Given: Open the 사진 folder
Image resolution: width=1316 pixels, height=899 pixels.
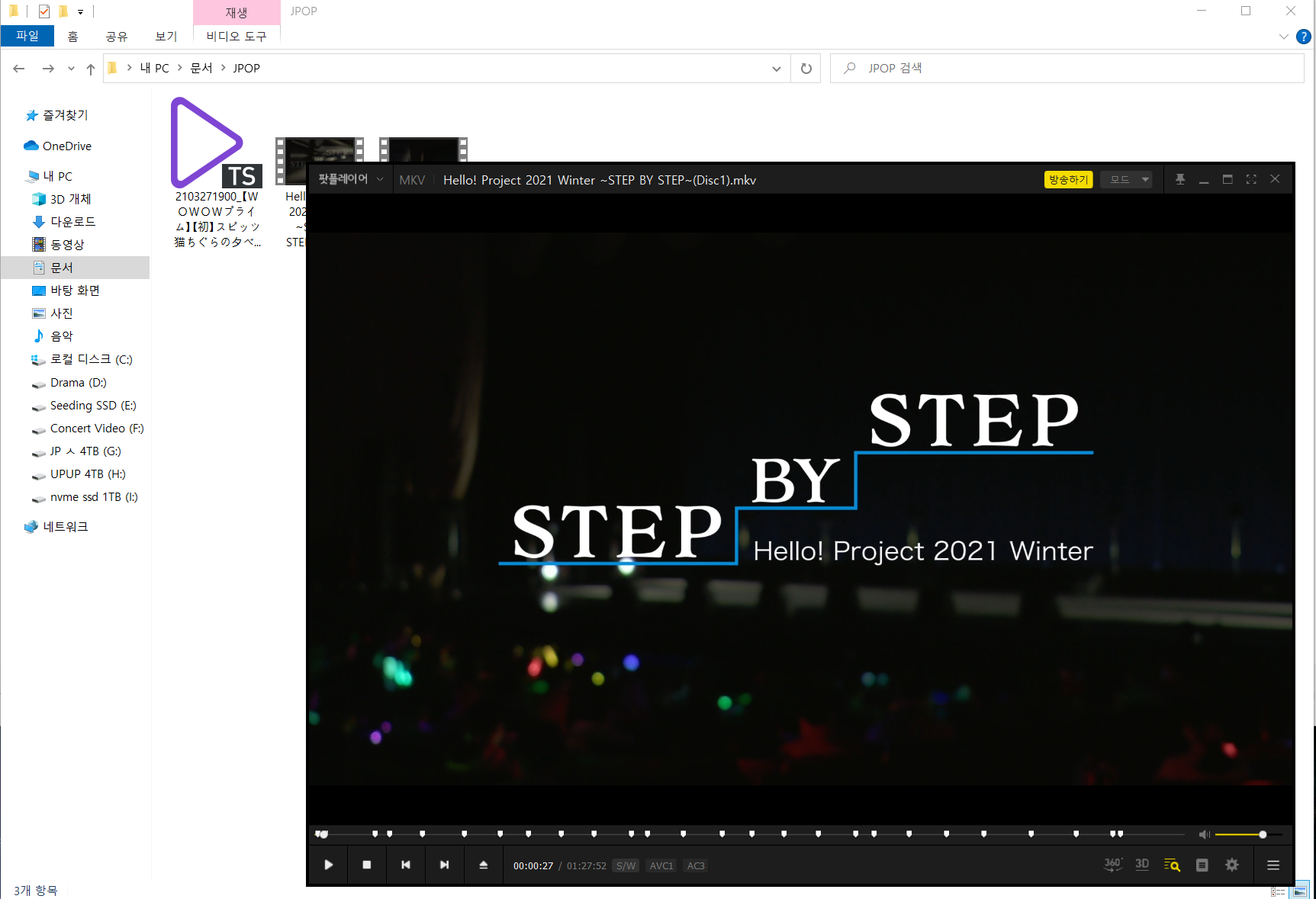Looking at the screenshot, I should click(61, 313).
